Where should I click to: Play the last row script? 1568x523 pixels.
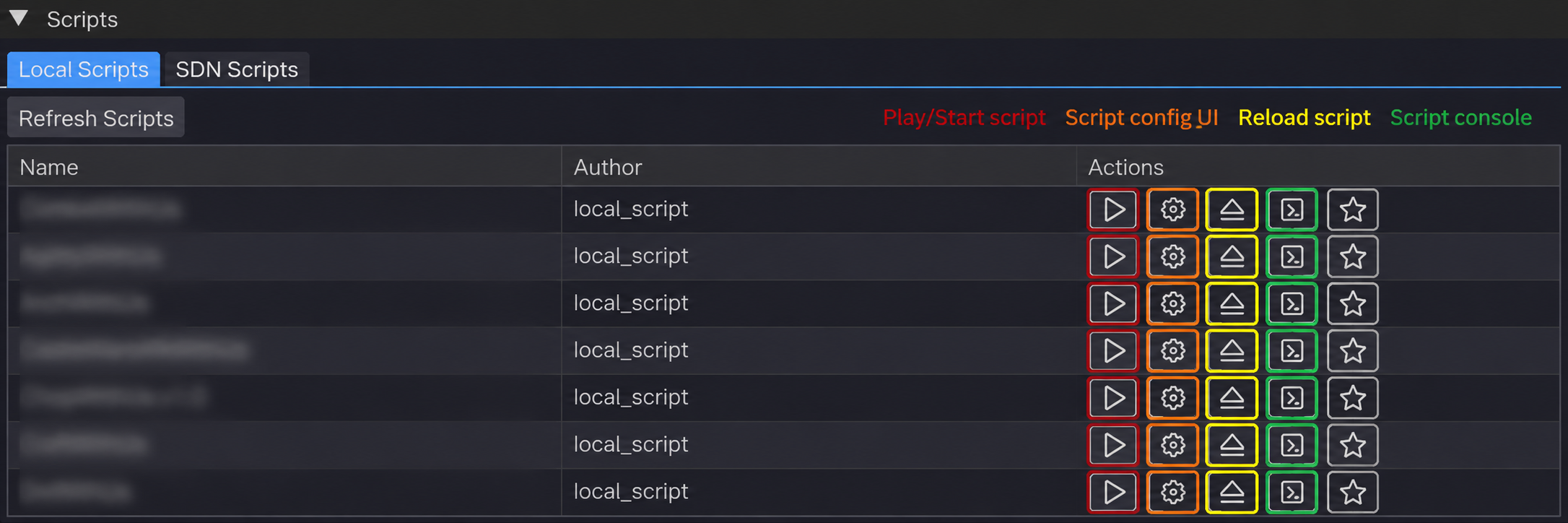click(1113, 492)
